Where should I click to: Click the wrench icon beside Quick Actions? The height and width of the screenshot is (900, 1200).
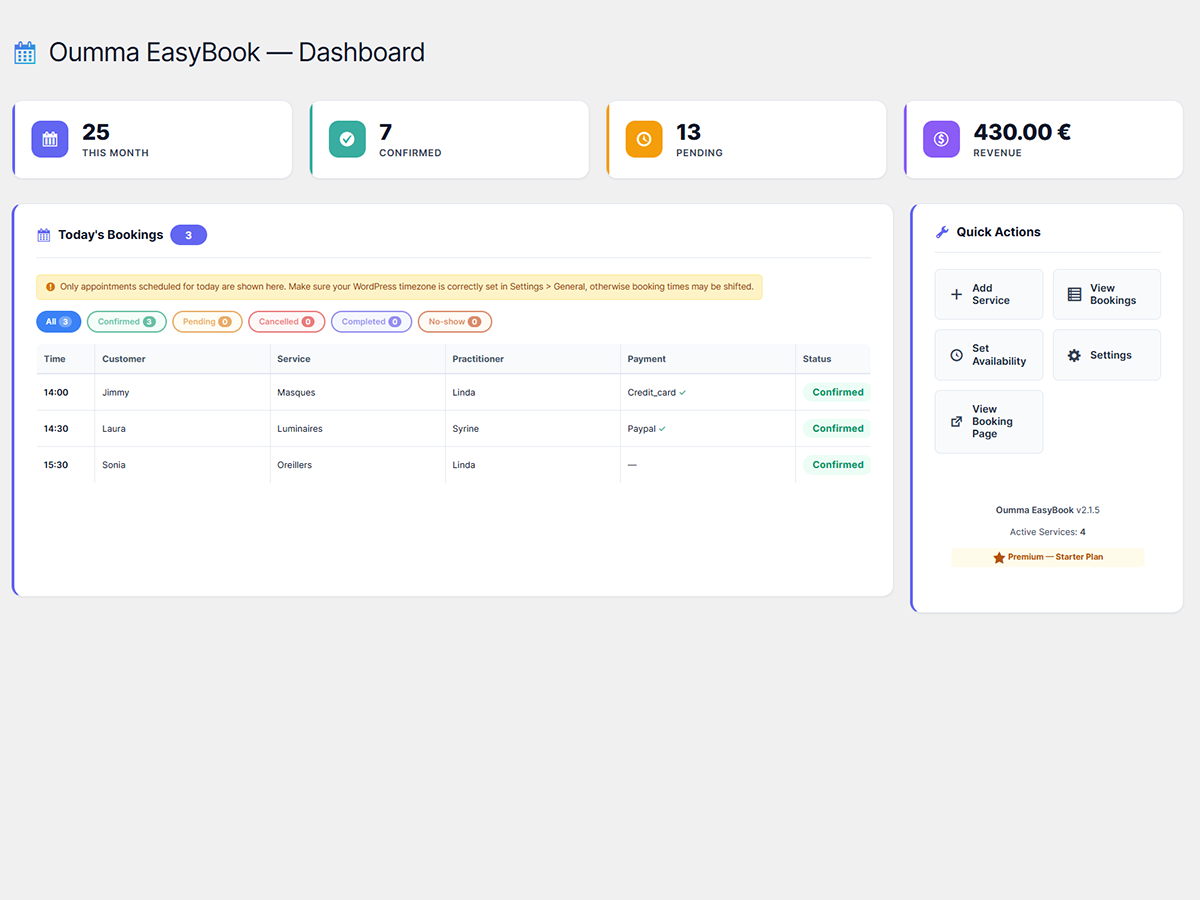[942, 232]
